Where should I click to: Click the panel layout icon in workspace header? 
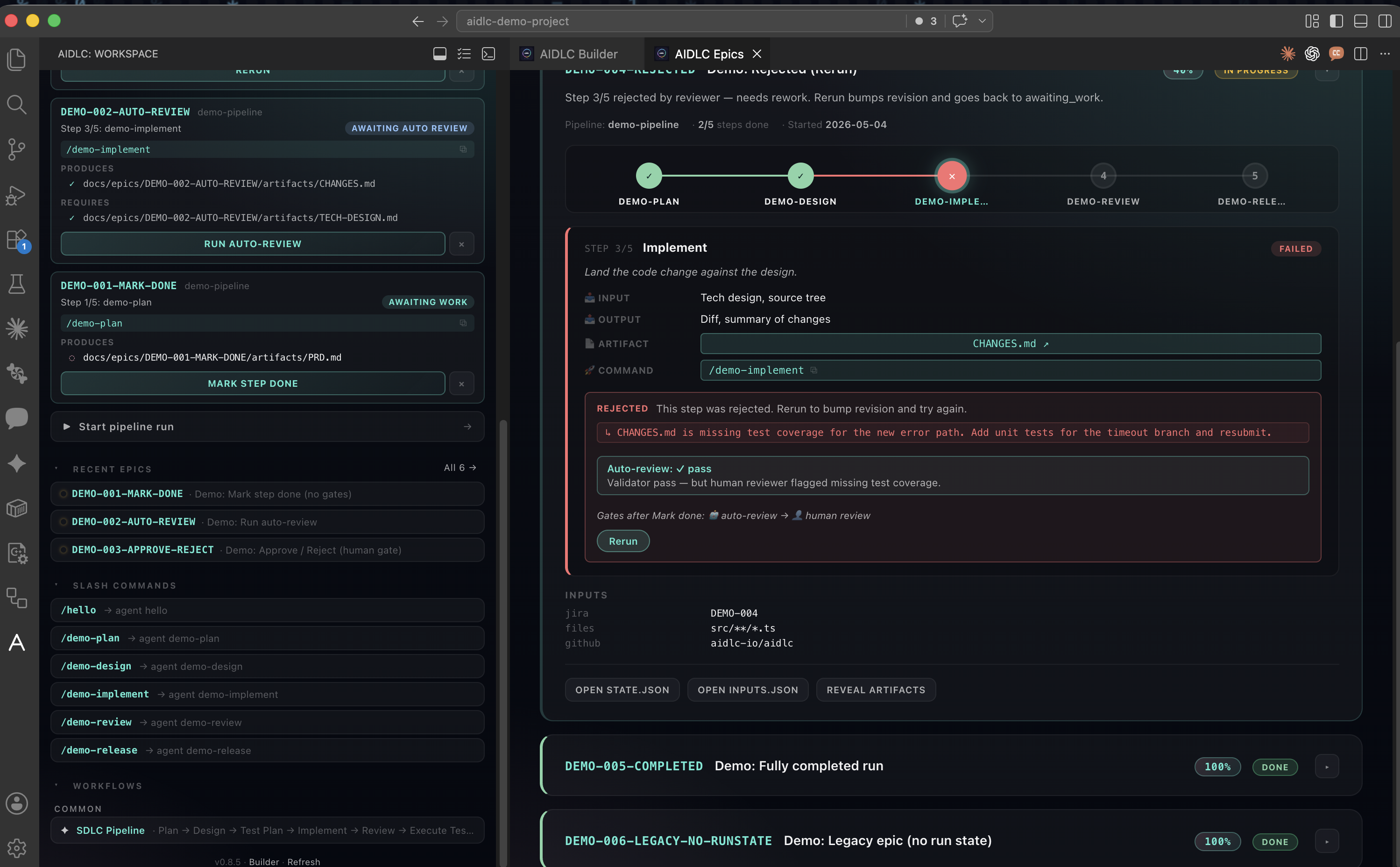[439, 54]
